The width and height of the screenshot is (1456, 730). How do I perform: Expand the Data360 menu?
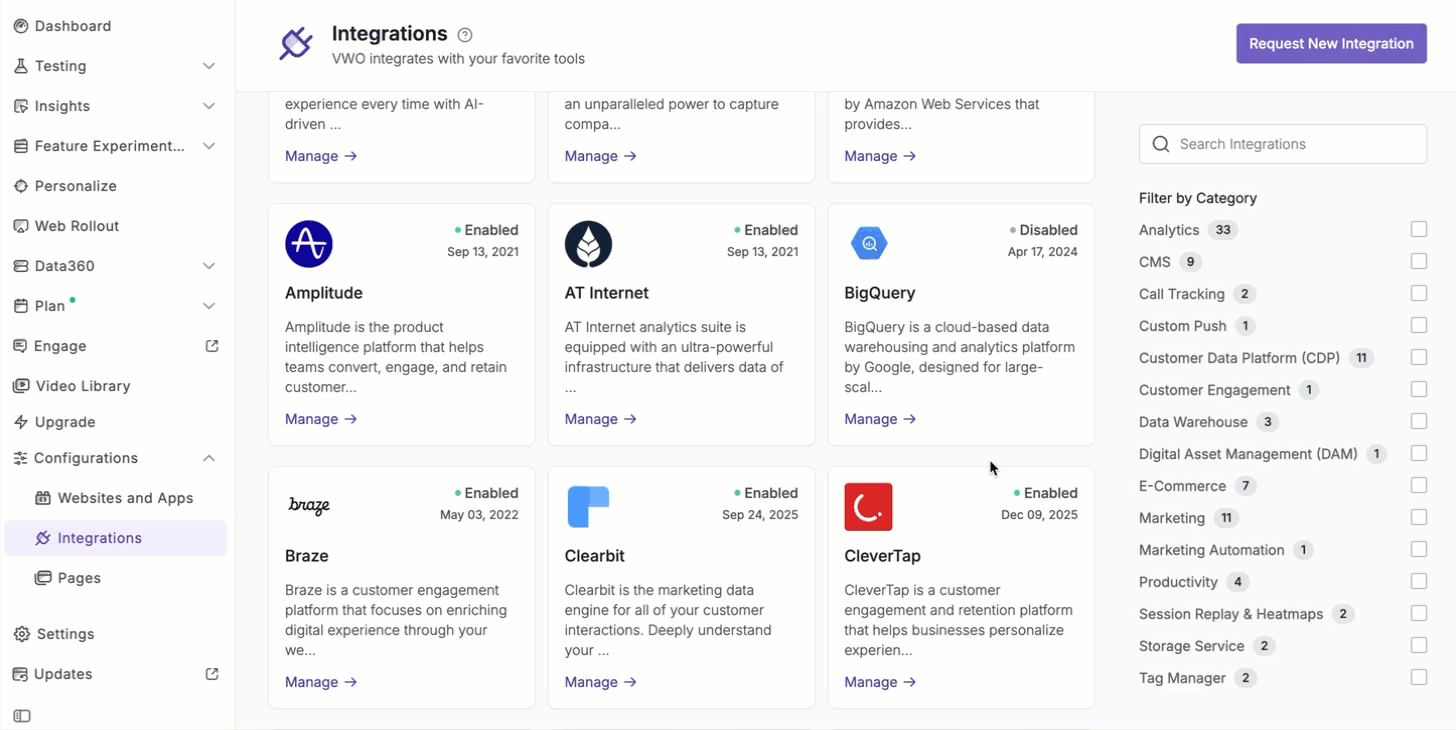pos(208,265)
